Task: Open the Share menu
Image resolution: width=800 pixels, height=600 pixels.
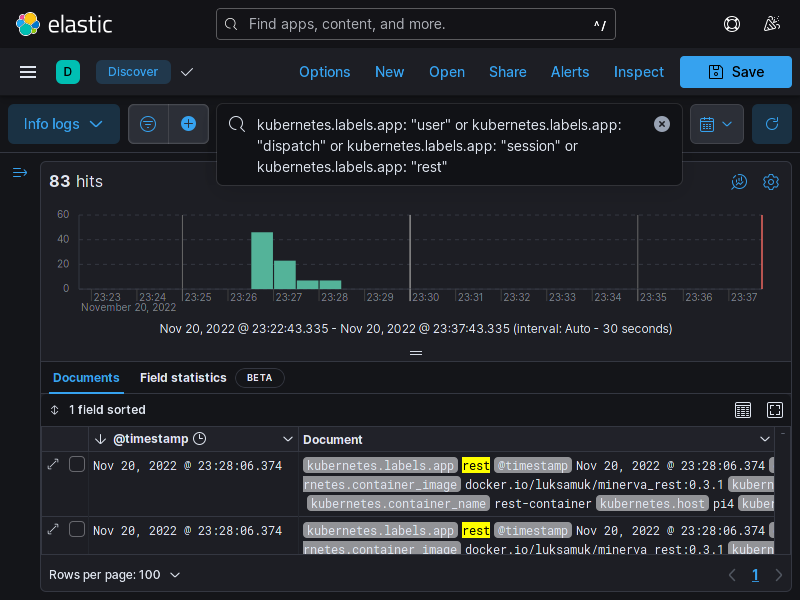Action: tap(507, 72)
